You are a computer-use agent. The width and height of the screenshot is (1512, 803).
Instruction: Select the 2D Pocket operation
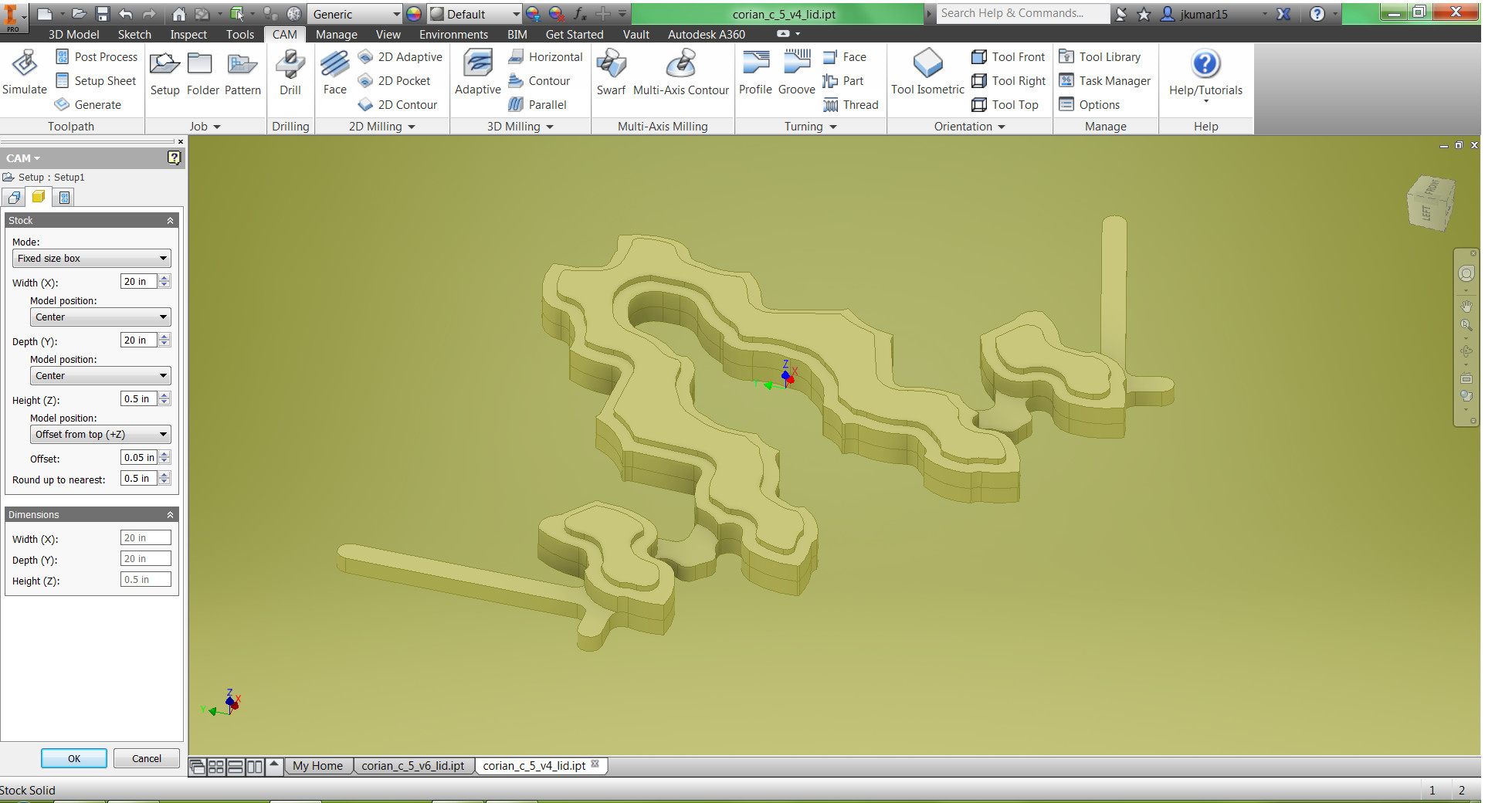point(395,81)
